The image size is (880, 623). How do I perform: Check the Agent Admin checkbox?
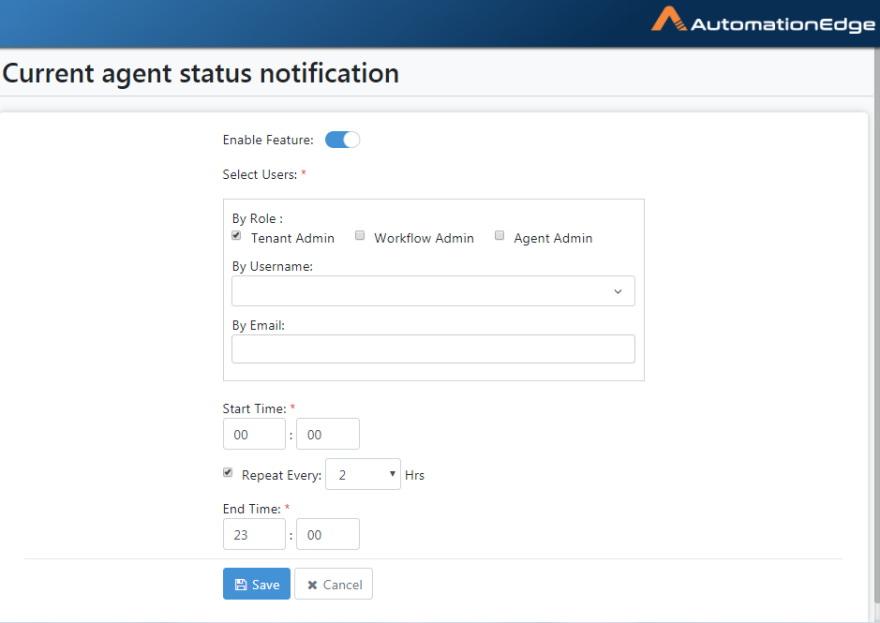coord(499,235)
